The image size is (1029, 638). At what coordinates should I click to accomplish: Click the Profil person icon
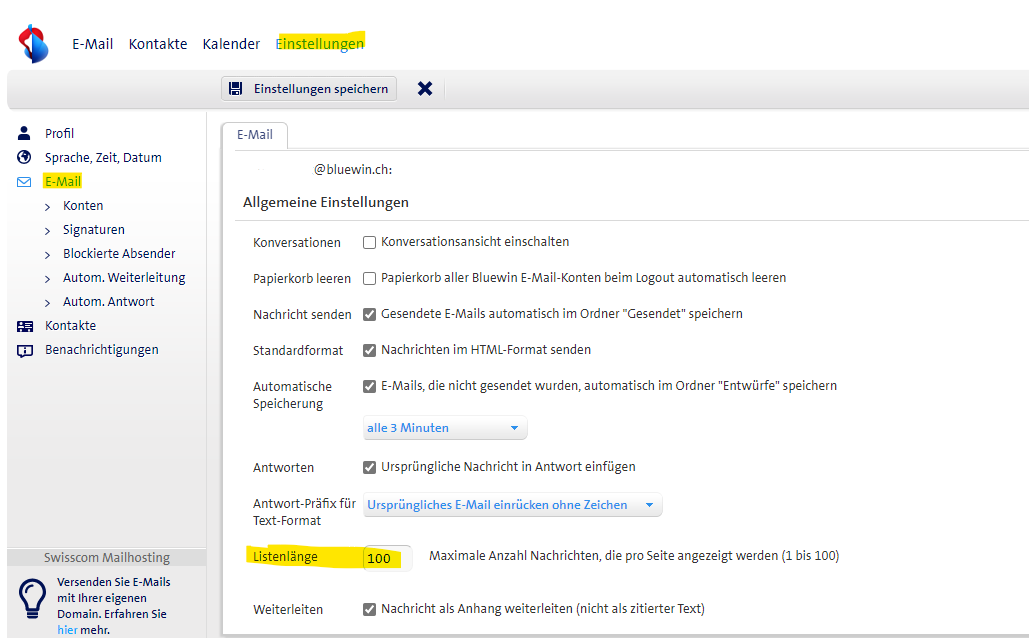pyautogui.click(x=25, y=133)
